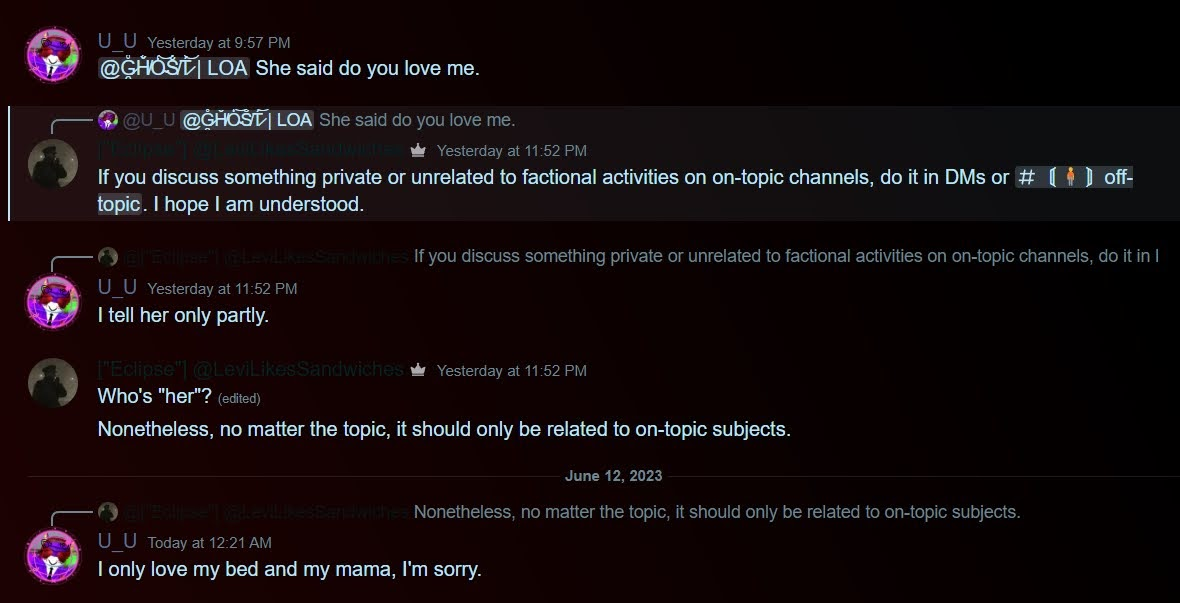Click U_U username above 'I tell her only partly'
The height and width of the screenshot is (603, 1180).
pos(117,287)
